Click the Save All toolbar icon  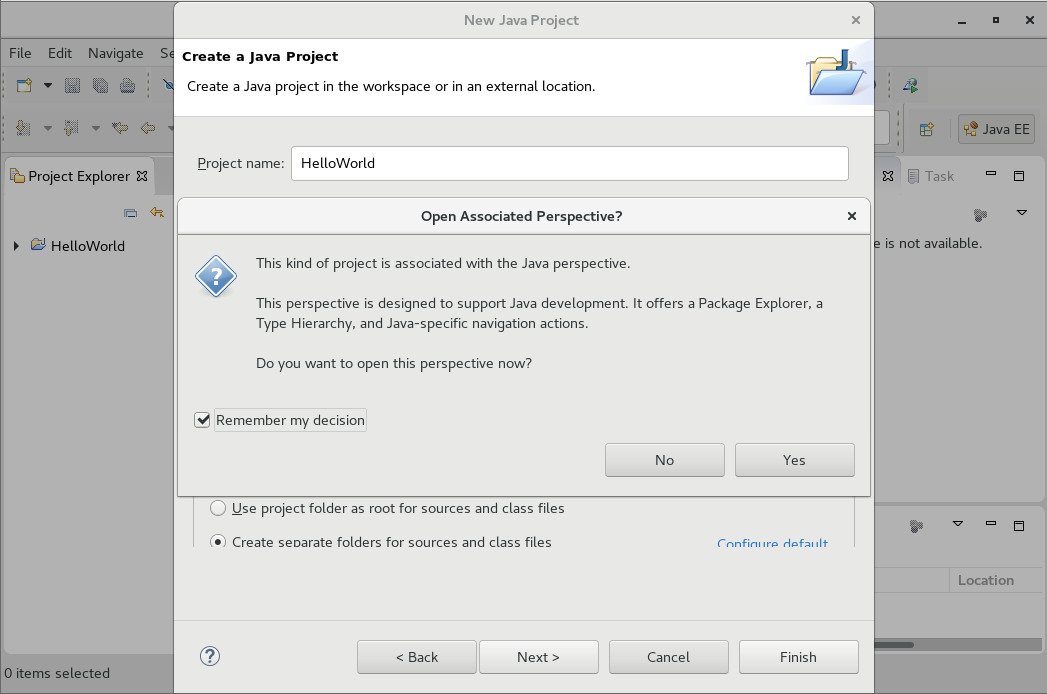(100, 85)
